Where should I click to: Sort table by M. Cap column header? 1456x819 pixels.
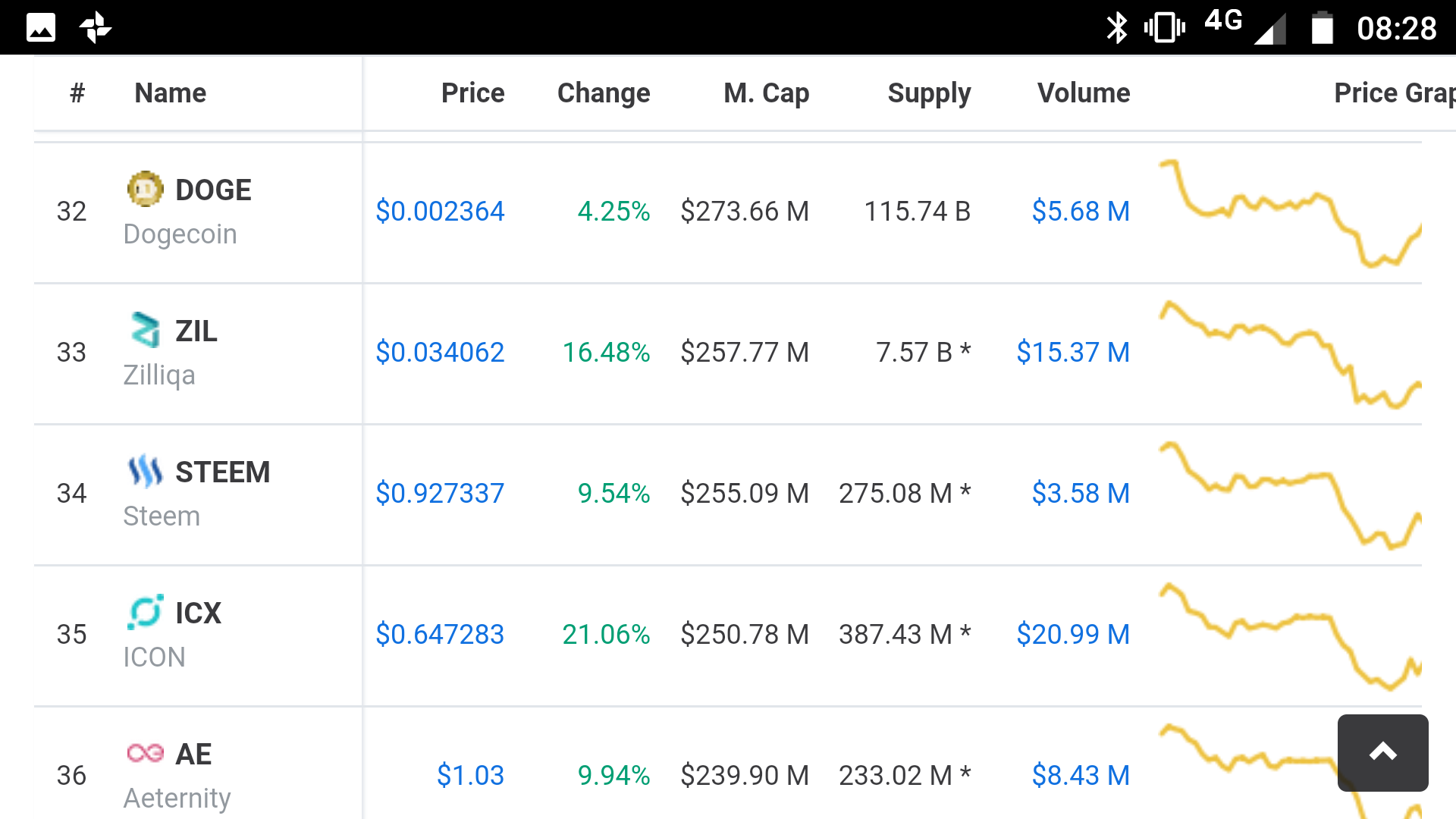point(767,93)
